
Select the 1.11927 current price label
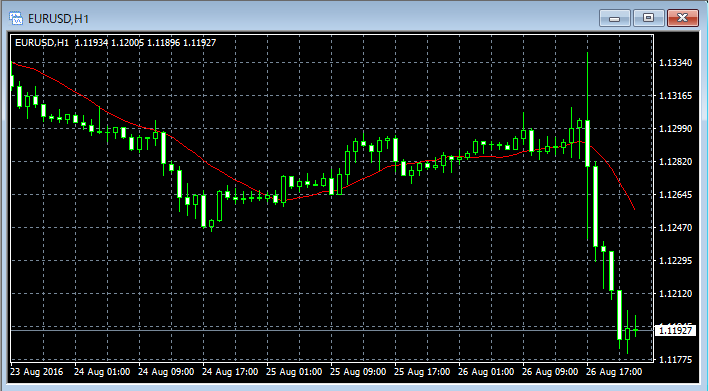(x=675, y=330)
